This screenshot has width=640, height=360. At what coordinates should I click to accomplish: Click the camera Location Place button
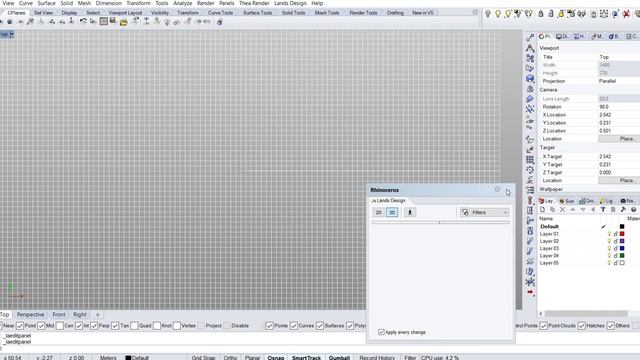pyautogui.click(x=619, y=139)
